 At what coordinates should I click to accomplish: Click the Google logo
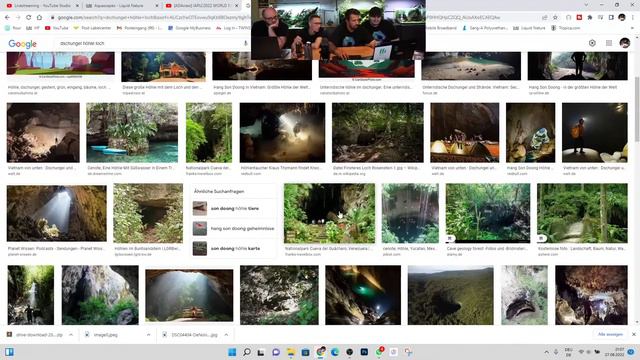click(22, 44)
